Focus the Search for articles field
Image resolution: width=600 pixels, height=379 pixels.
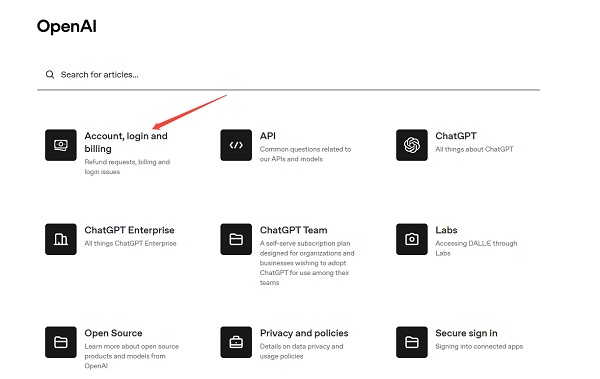tap(289, 75)
